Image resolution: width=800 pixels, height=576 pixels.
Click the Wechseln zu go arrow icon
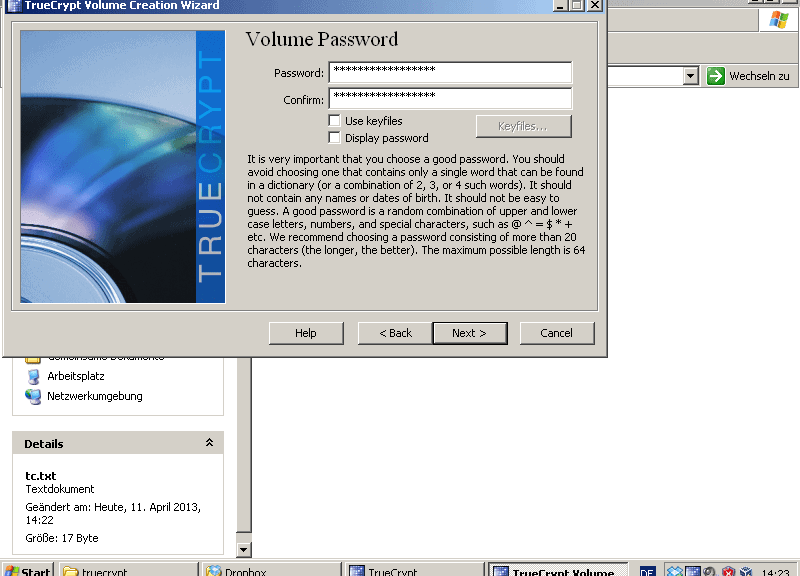click(715, 76)
